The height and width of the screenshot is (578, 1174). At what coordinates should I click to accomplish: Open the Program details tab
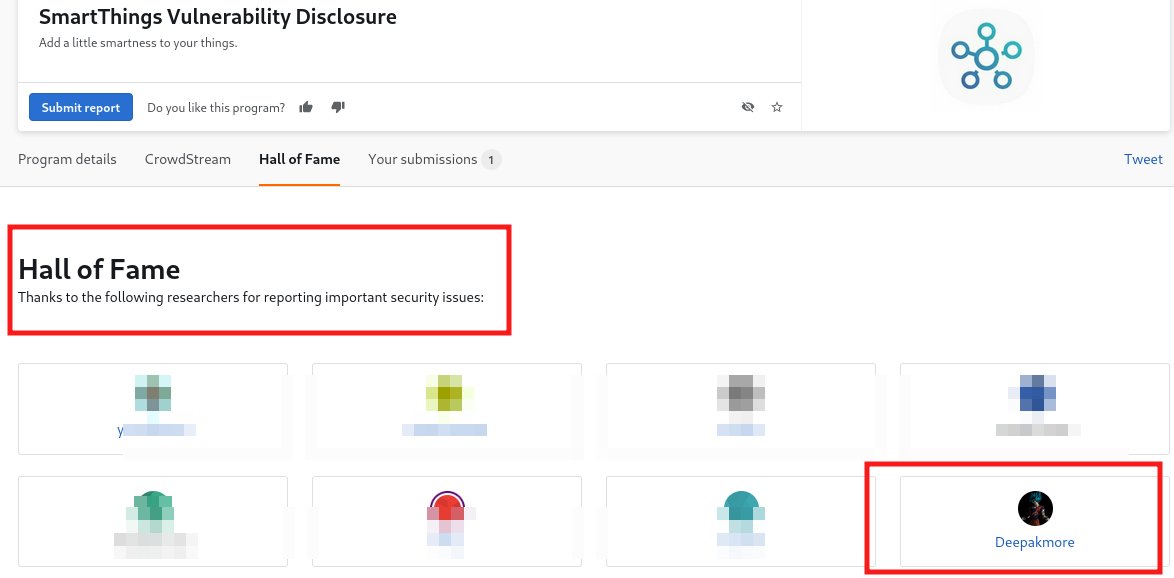pyautogui.click(x=67, y=159)
